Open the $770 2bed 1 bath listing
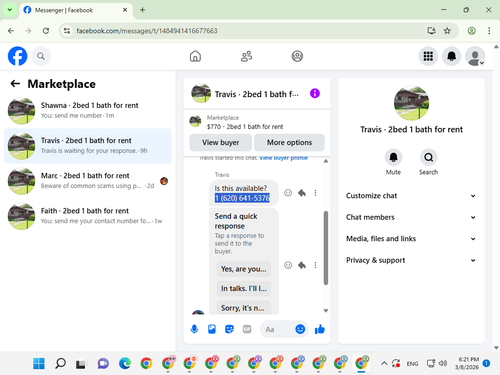Viewport: 500px width, 375px height. point(257,122)
